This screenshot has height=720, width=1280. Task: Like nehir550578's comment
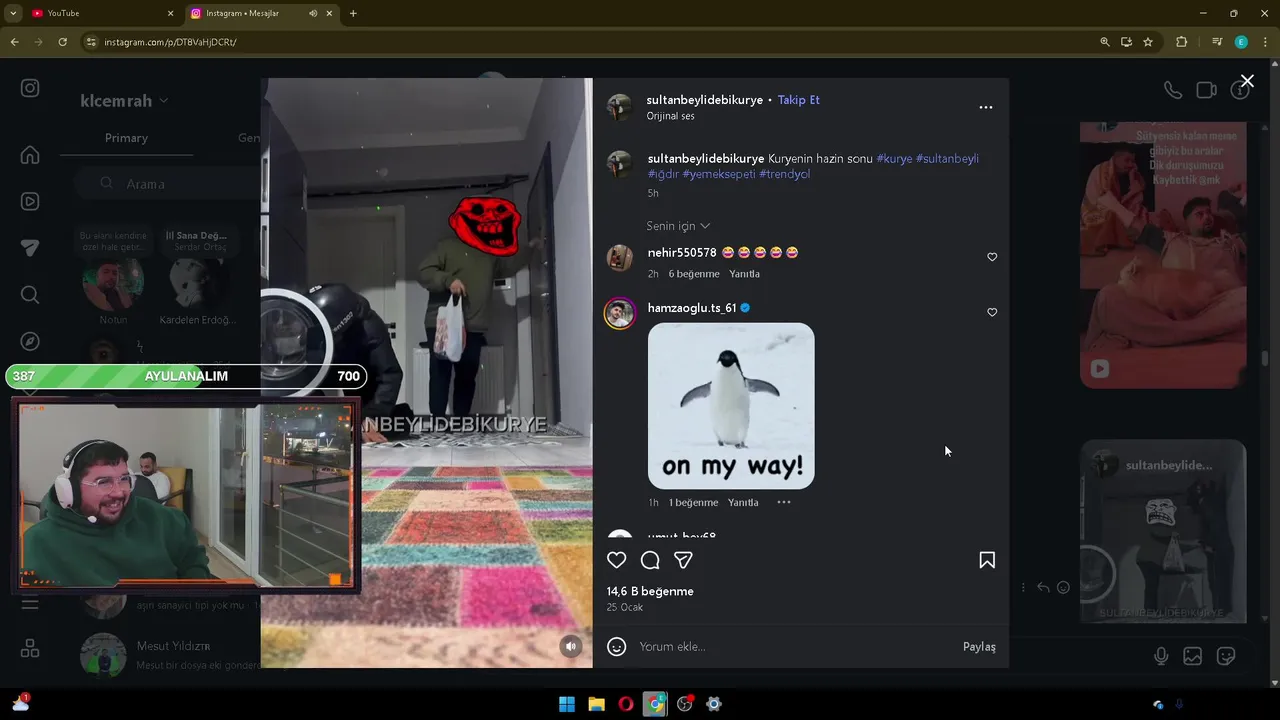pos(992,257)
